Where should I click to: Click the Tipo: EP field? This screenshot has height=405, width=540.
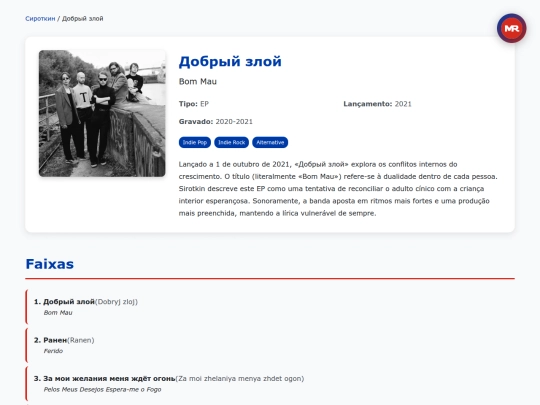(194, 104)
